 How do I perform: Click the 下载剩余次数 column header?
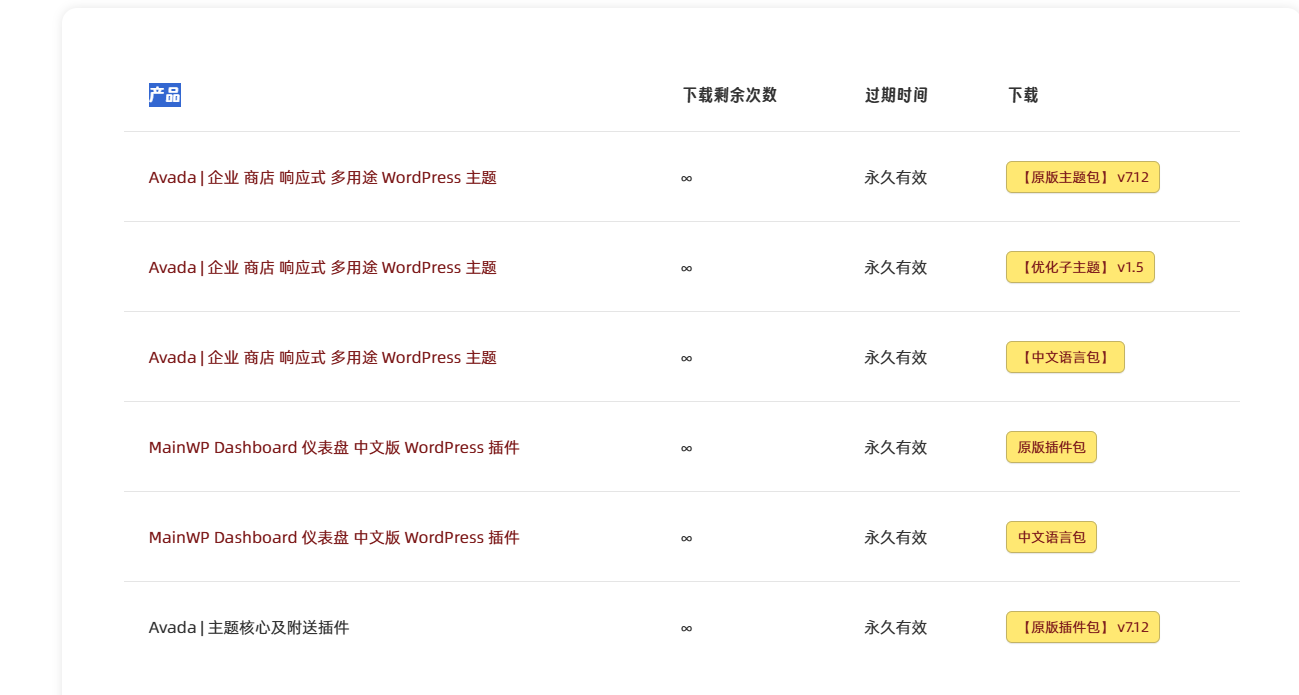click(730, 95)
